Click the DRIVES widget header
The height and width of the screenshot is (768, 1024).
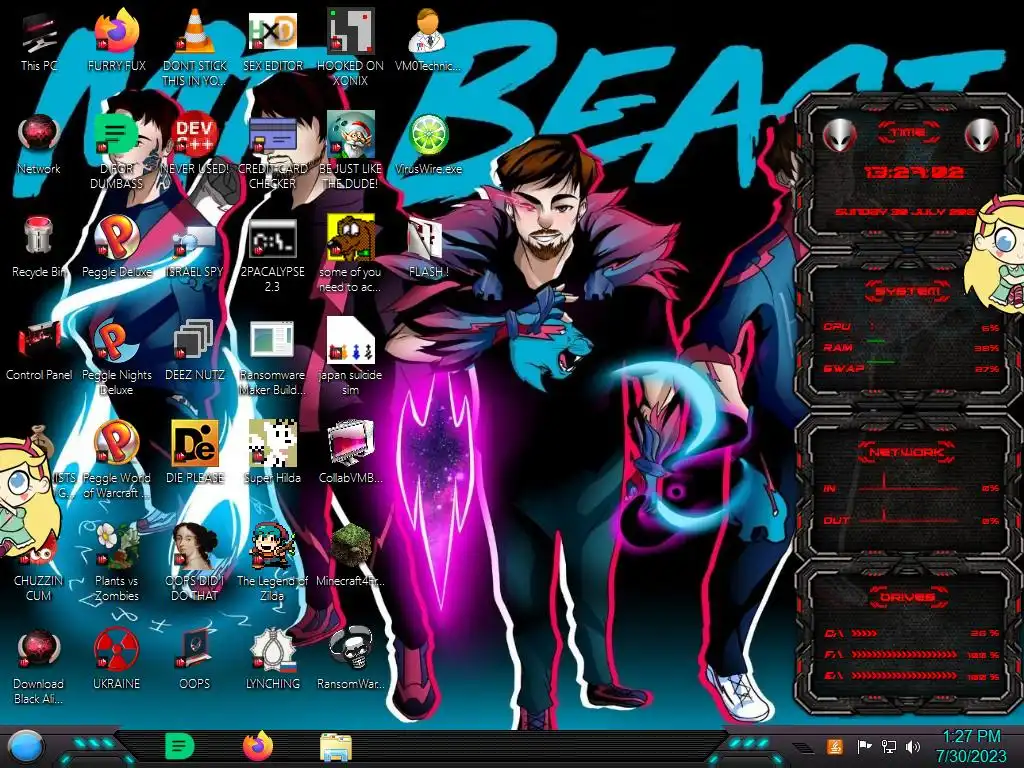pos(907,596)
